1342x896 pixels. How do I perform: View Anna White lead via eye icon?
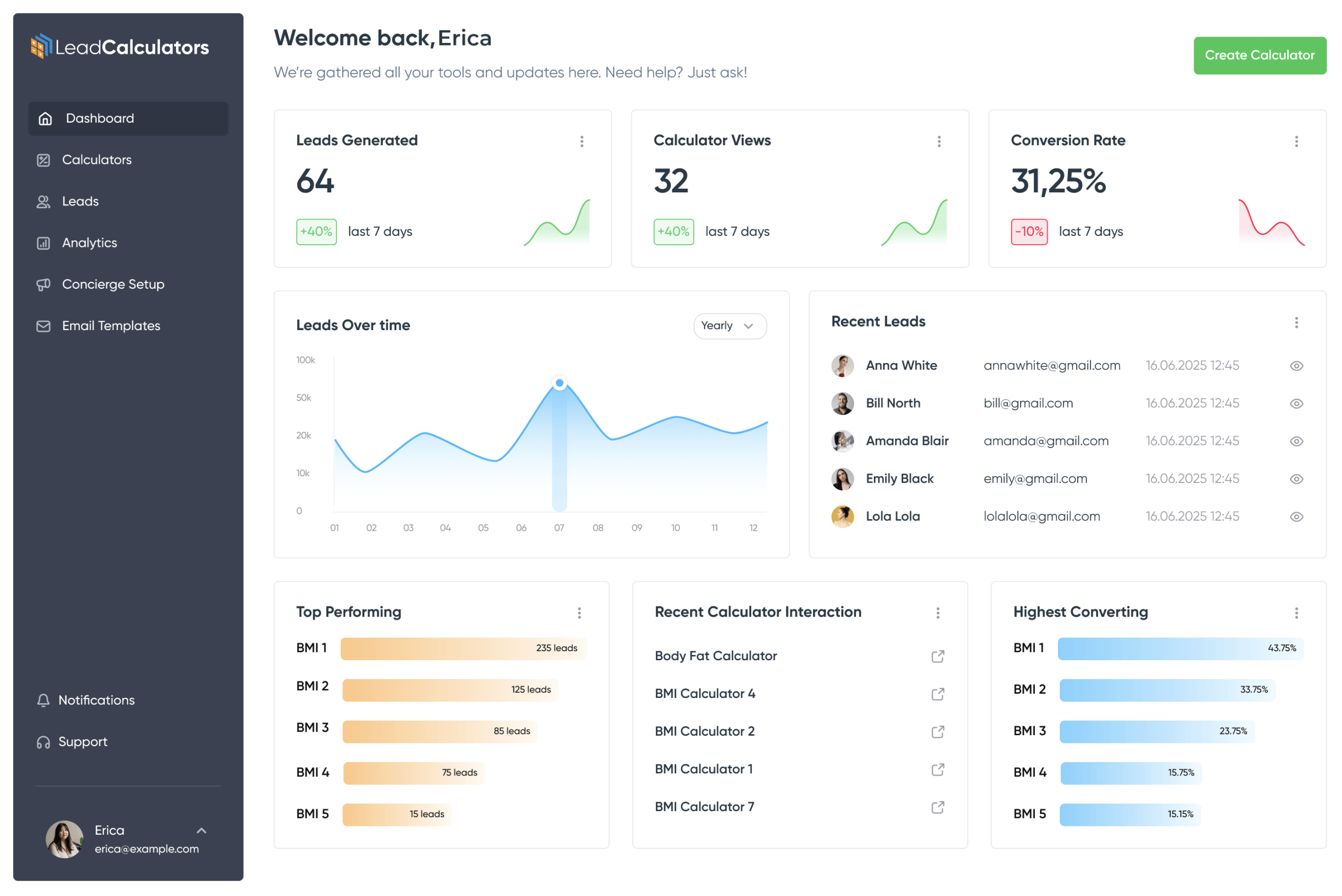1296,366
